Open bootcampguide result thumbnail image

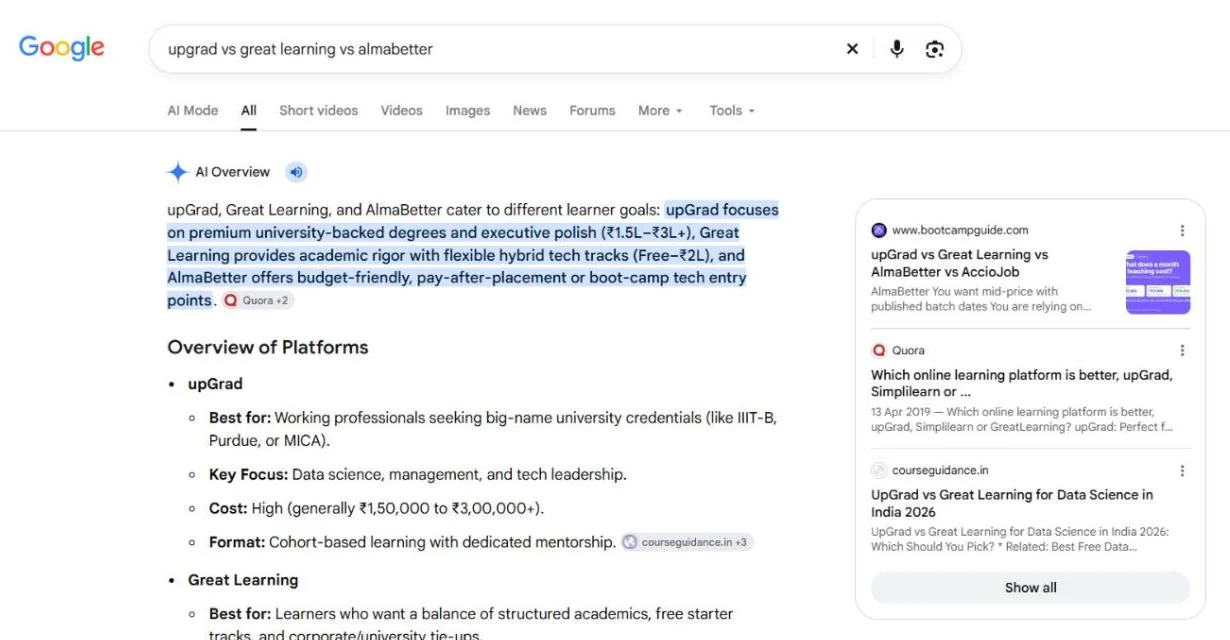pyautogui.click(x=1158, y=282)
